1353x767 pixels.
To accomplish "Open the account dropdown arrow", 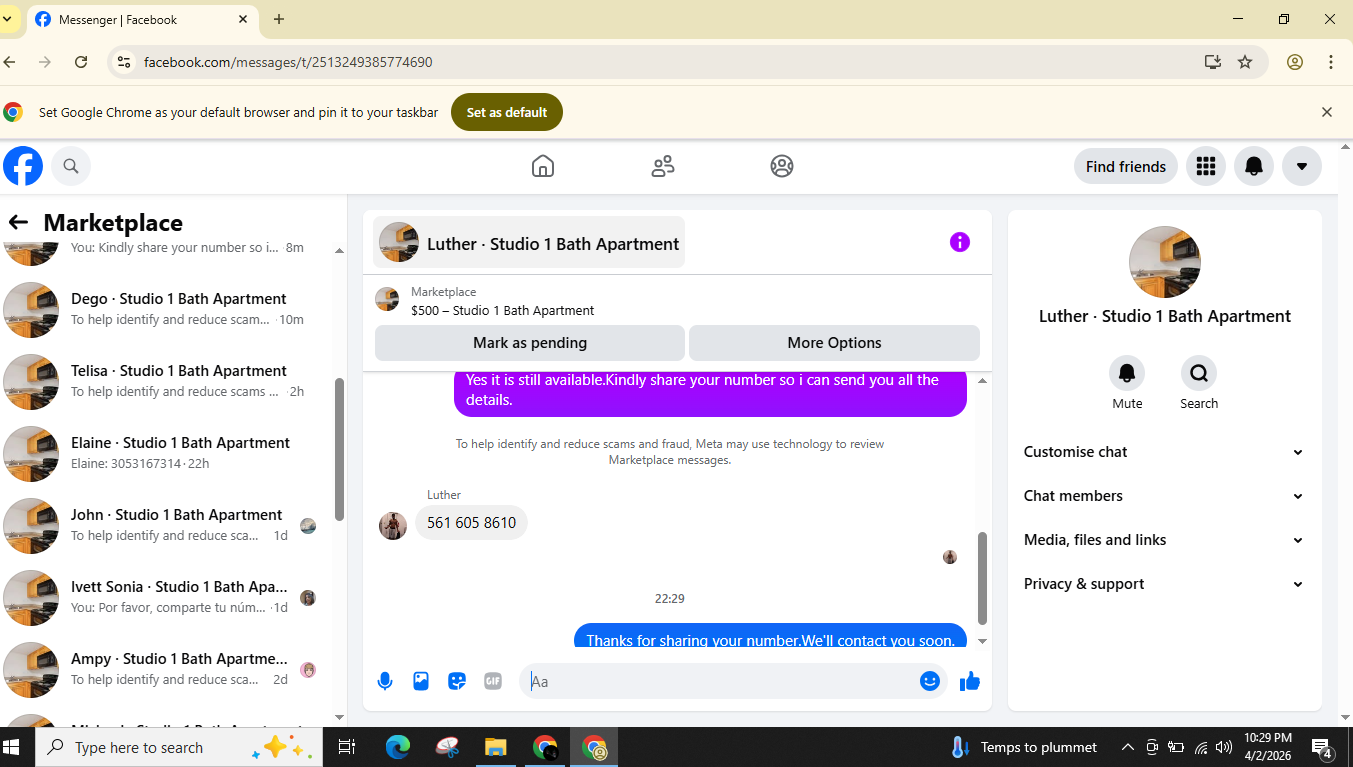I will (1302, 166).
